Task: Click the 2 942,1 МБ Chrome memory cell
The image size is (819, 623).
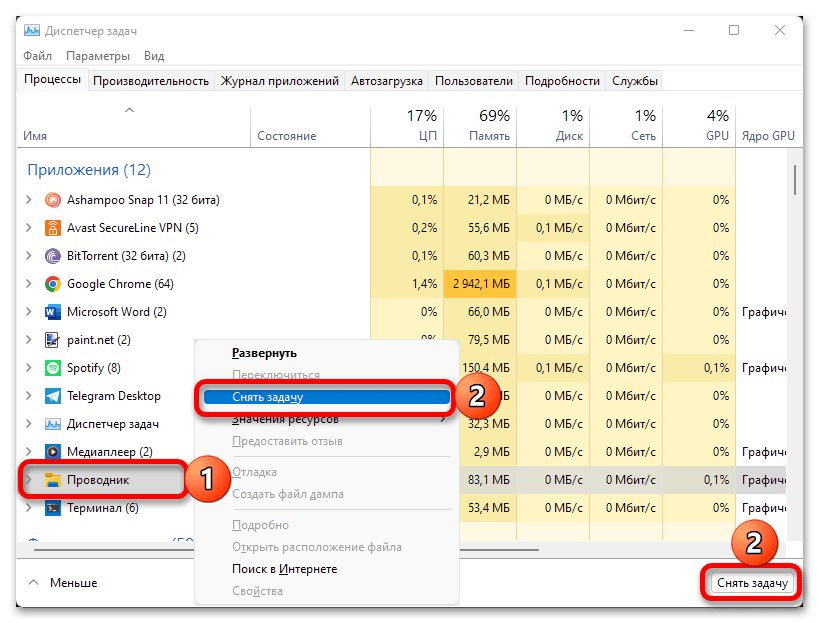Action: (x=481, y=284)
